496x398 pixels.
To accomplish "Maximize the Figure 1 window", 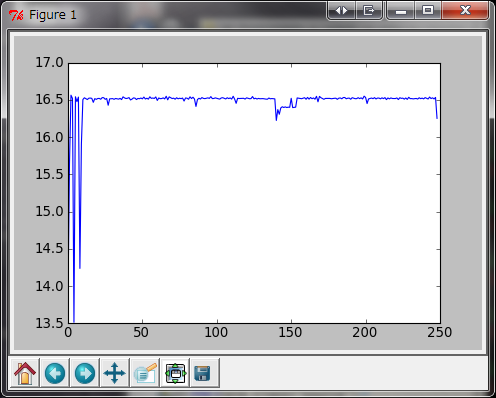I will (x=428, y=11).
